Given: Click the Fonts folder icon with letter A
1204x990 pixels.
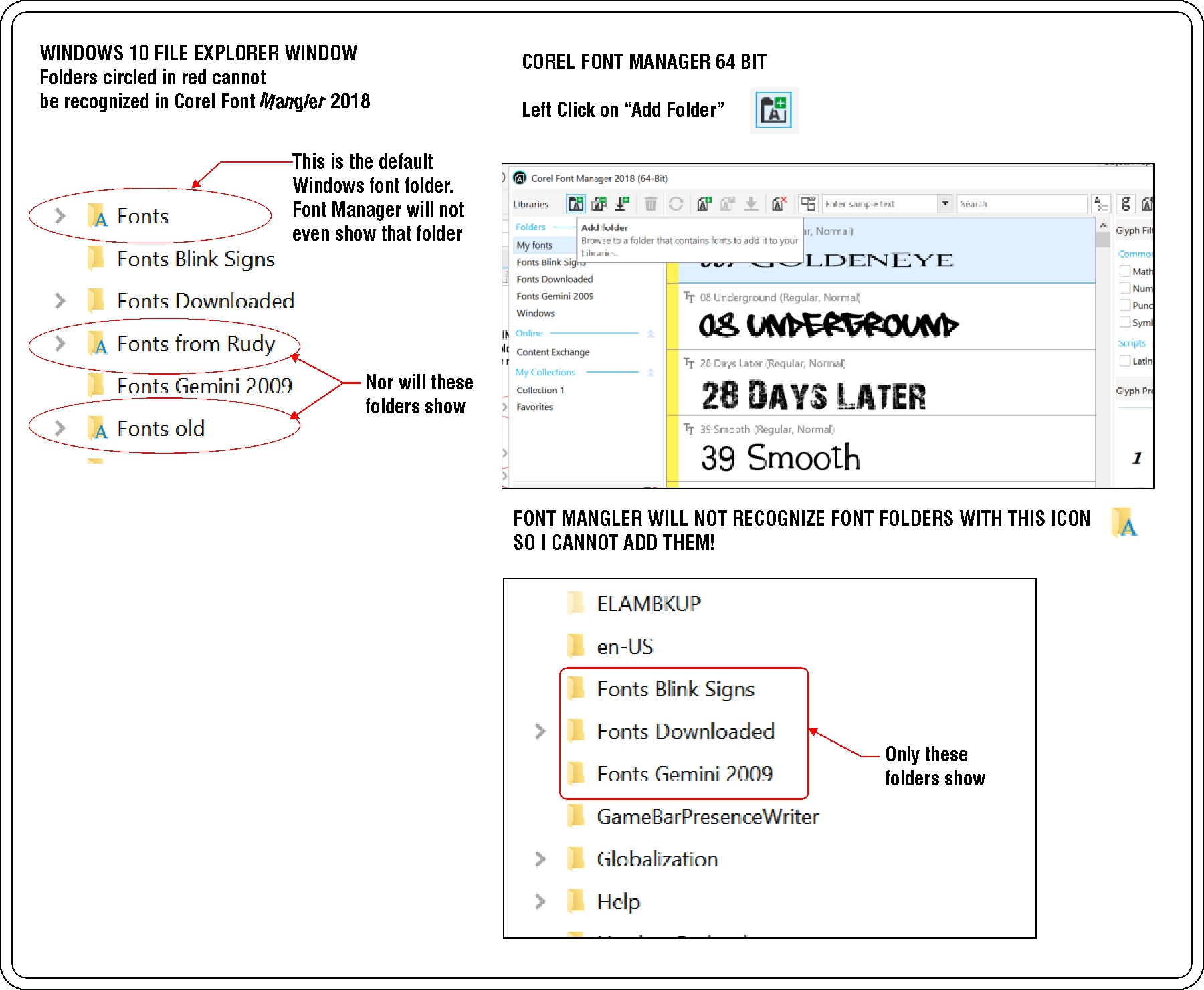Looking at the screenshot, I should point(98,216).
